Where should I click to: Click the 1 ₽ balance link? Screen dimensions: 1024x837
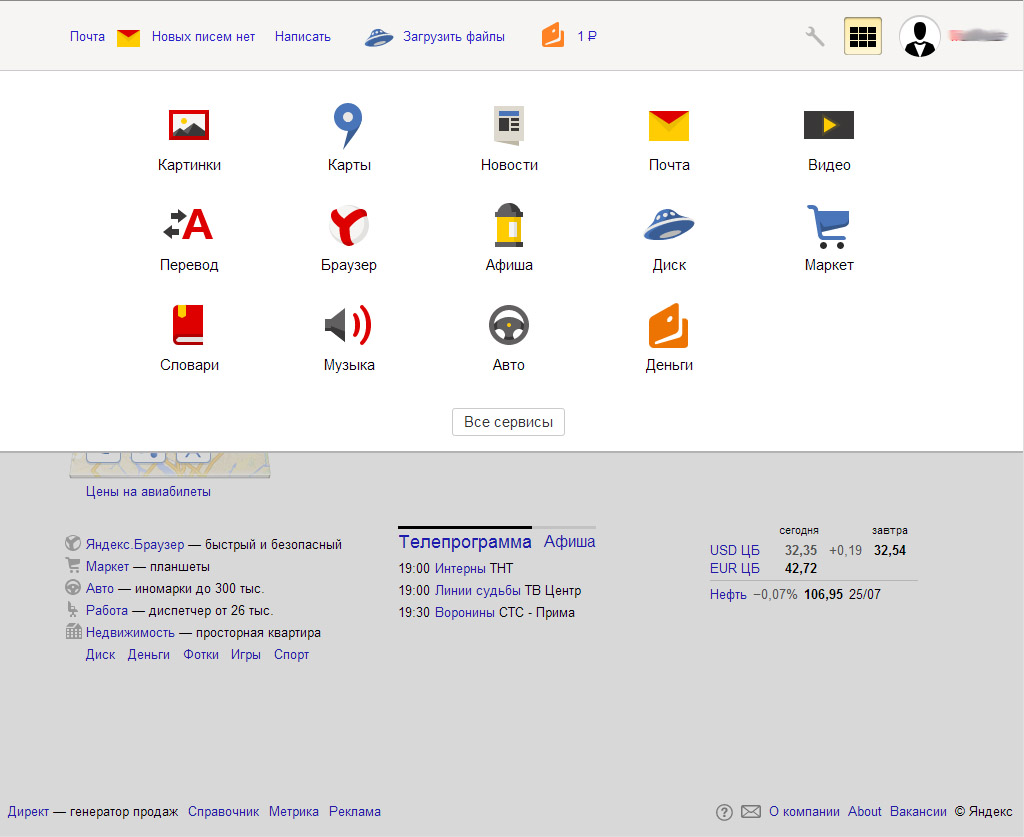(587, 37)
